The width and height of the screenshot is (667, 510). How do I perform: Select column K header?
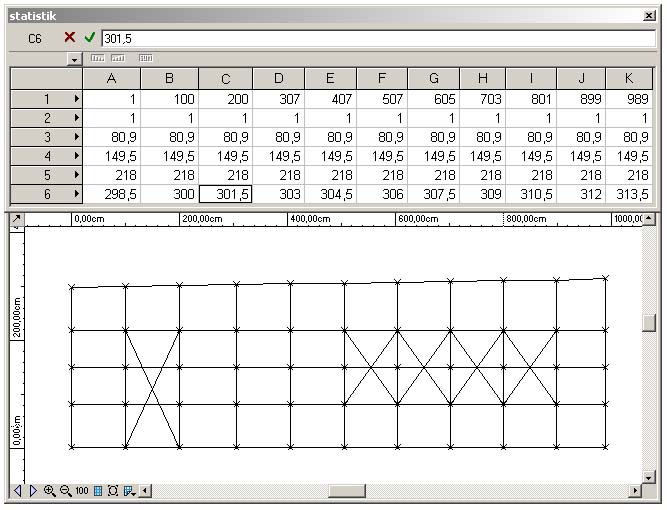(x=629, y=78)
